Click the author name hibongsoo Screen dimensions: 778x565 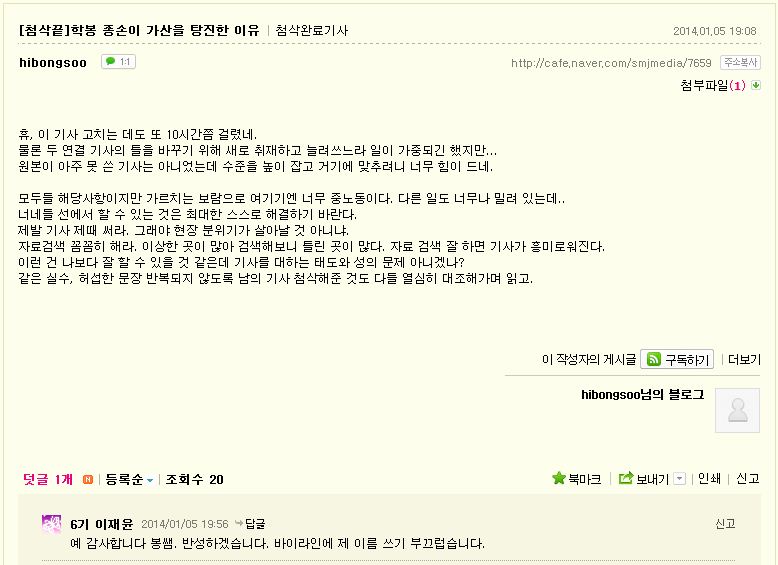tap(53, 62)
